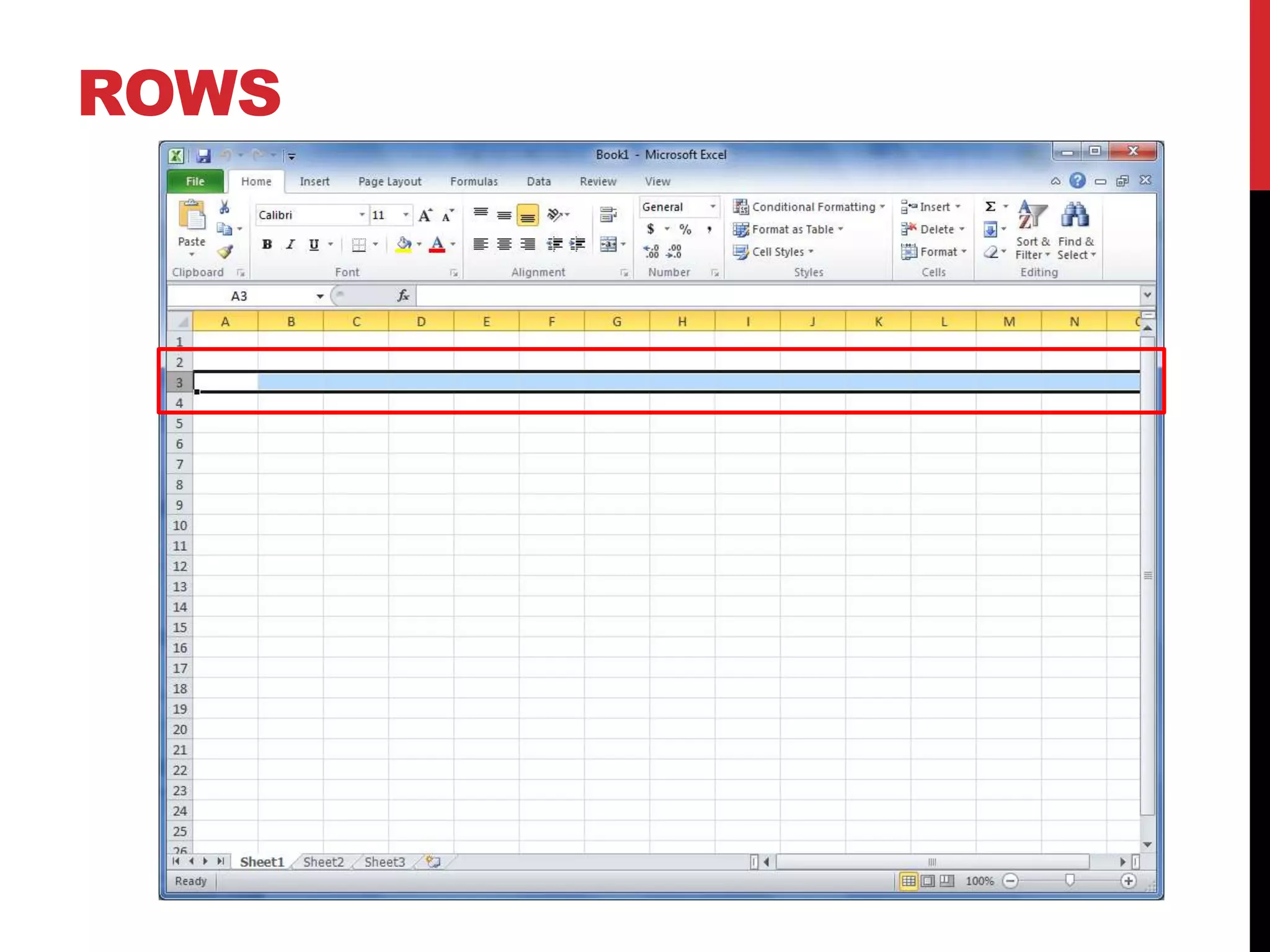Switch to the Sheet2 tab

point(323,862)
